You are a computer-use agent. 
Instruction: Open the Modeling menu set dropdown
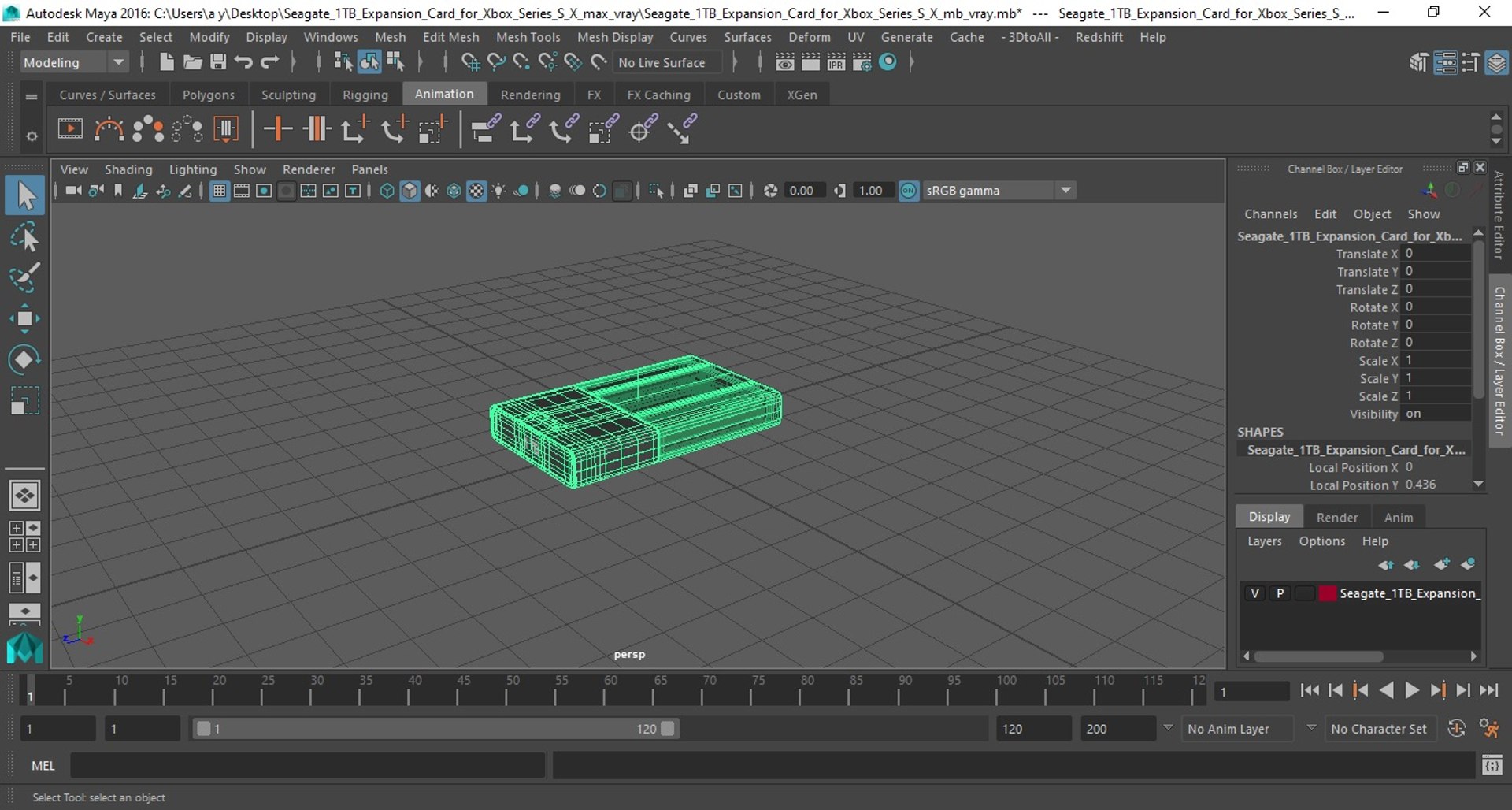(x=73, y=62)
